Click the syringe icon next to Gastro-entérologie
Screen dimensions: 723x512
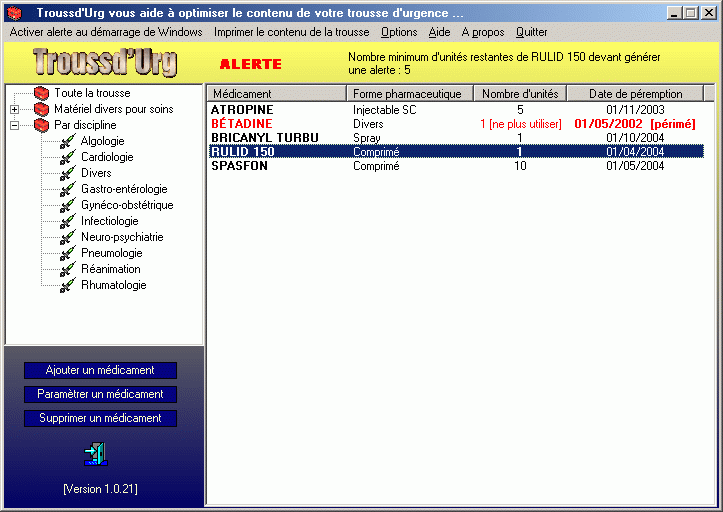tap(68, 189)
